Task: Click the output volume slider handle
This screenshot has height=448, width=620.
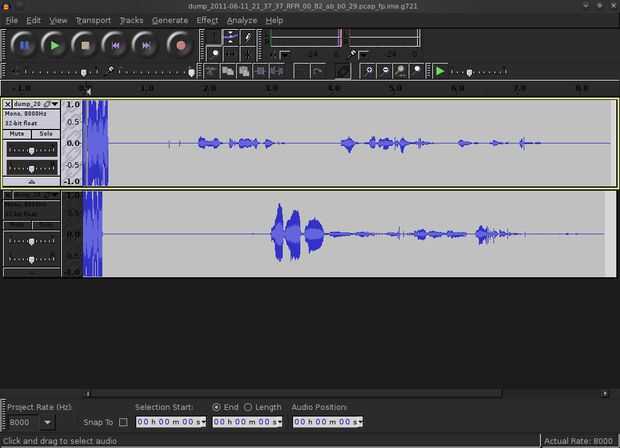Action: tap(83, 73)
